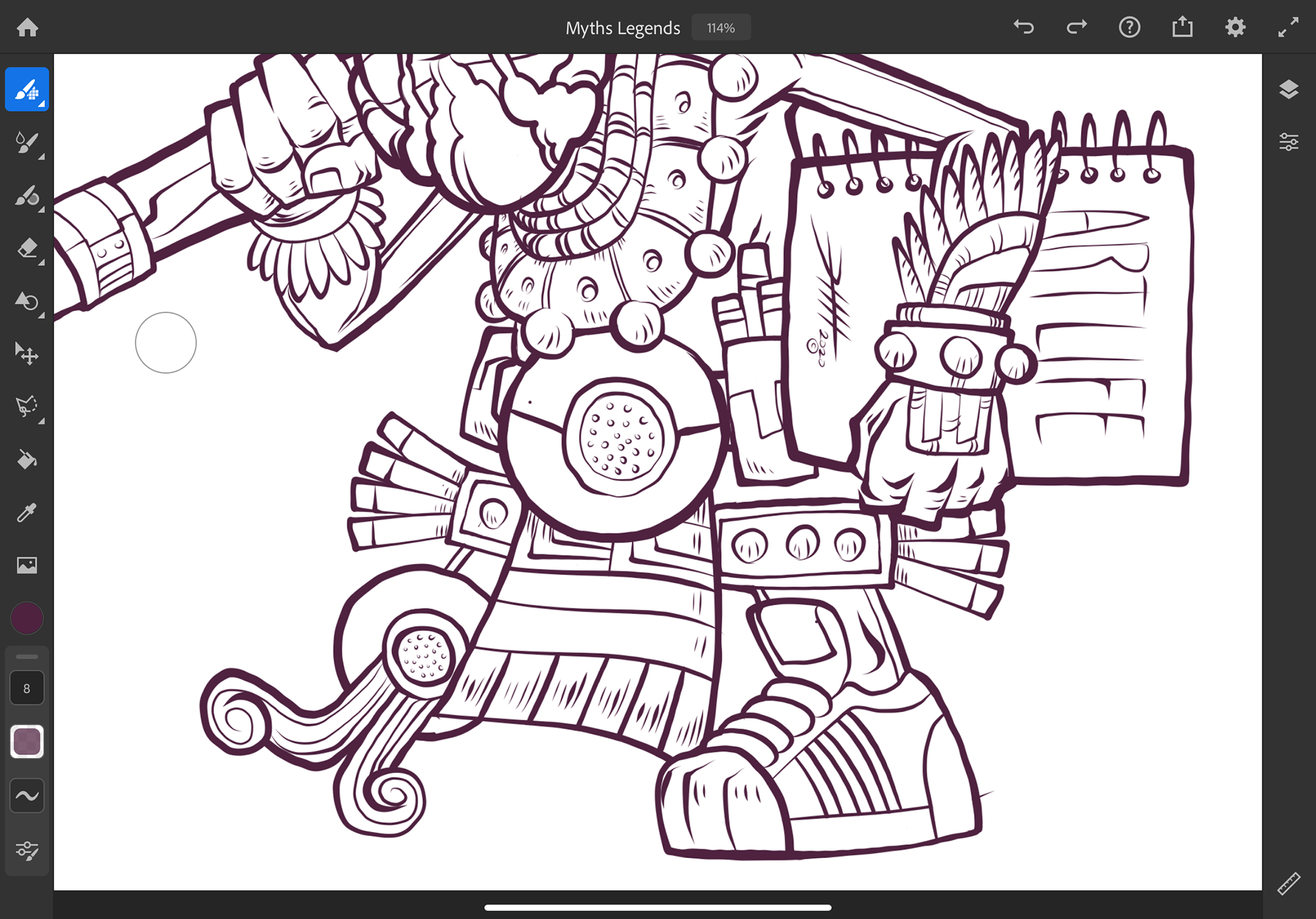Open the Share export menu
This screenshot has height=919, width=1316.
point(1182,27)
